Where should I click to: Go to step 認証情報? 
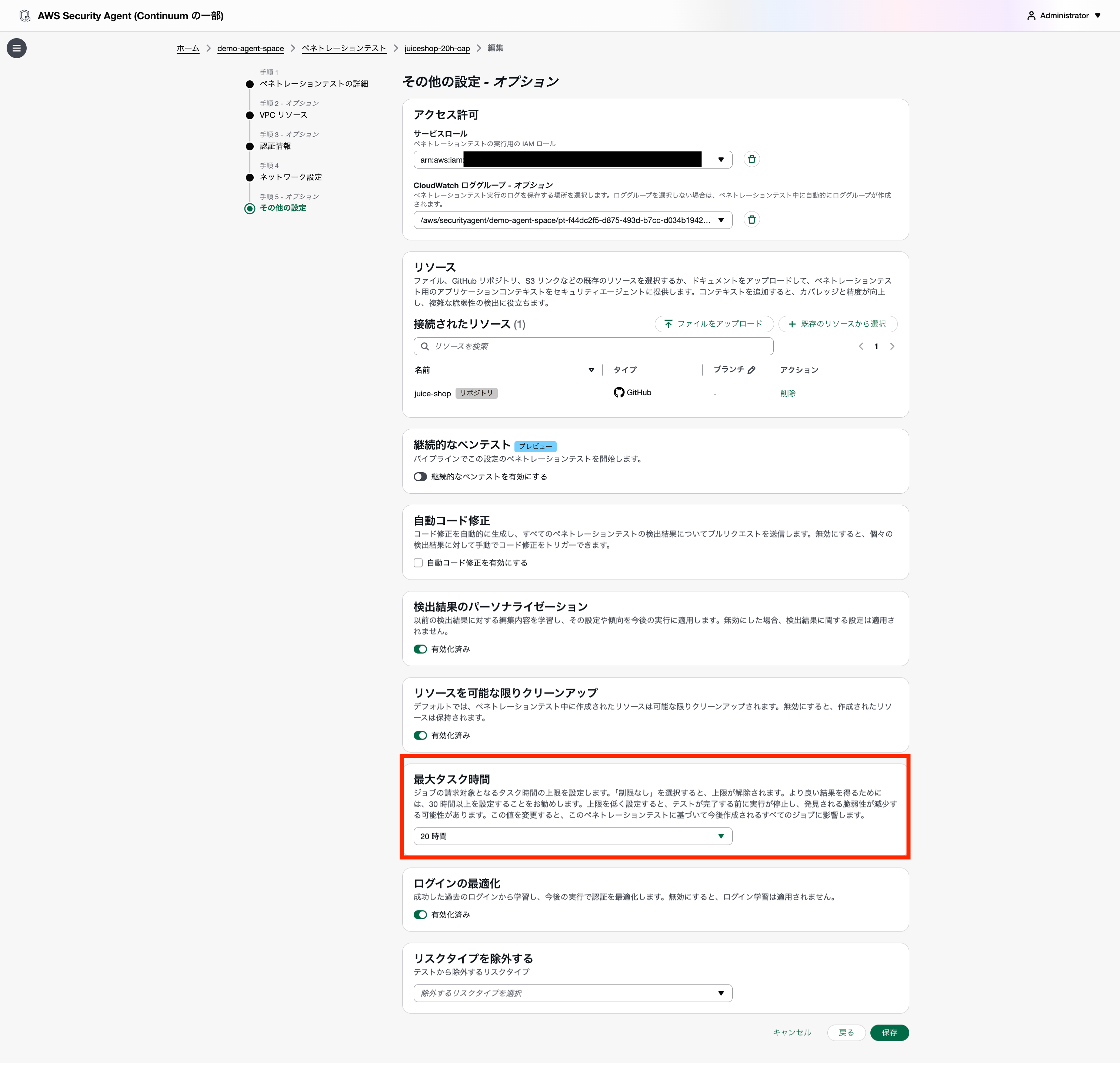pos(276,146)
